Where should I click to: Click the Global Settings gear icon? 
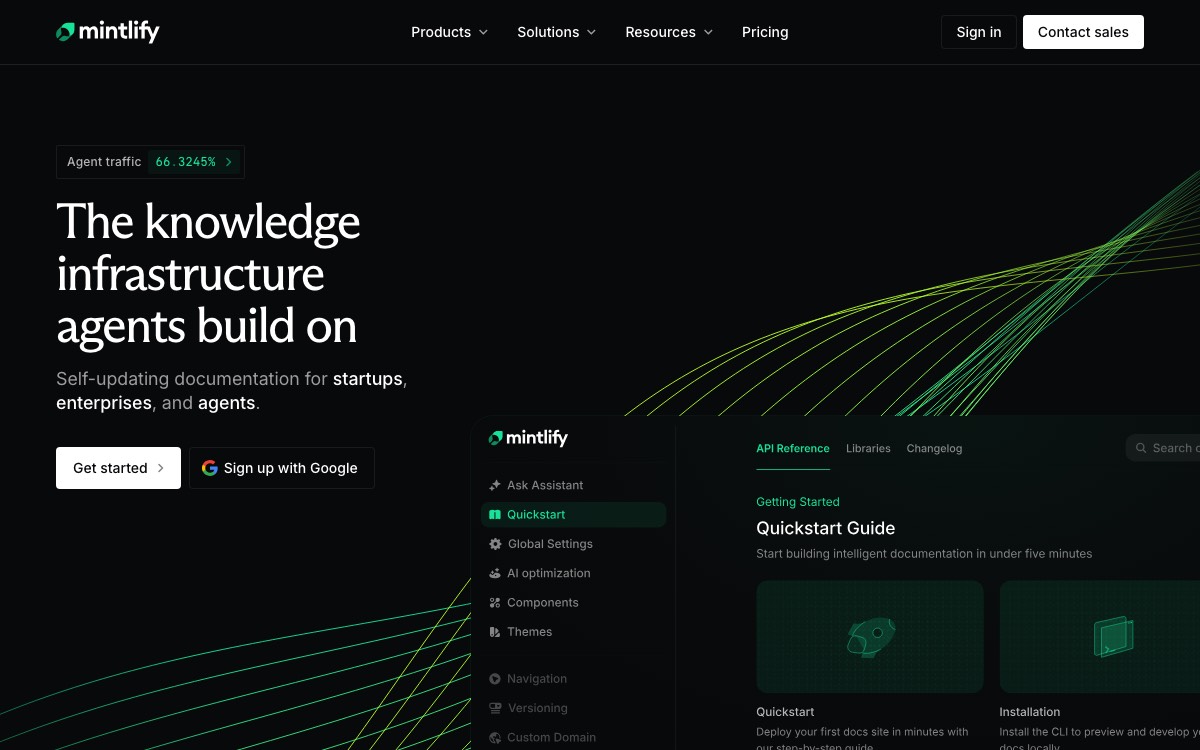coord(495,544)
